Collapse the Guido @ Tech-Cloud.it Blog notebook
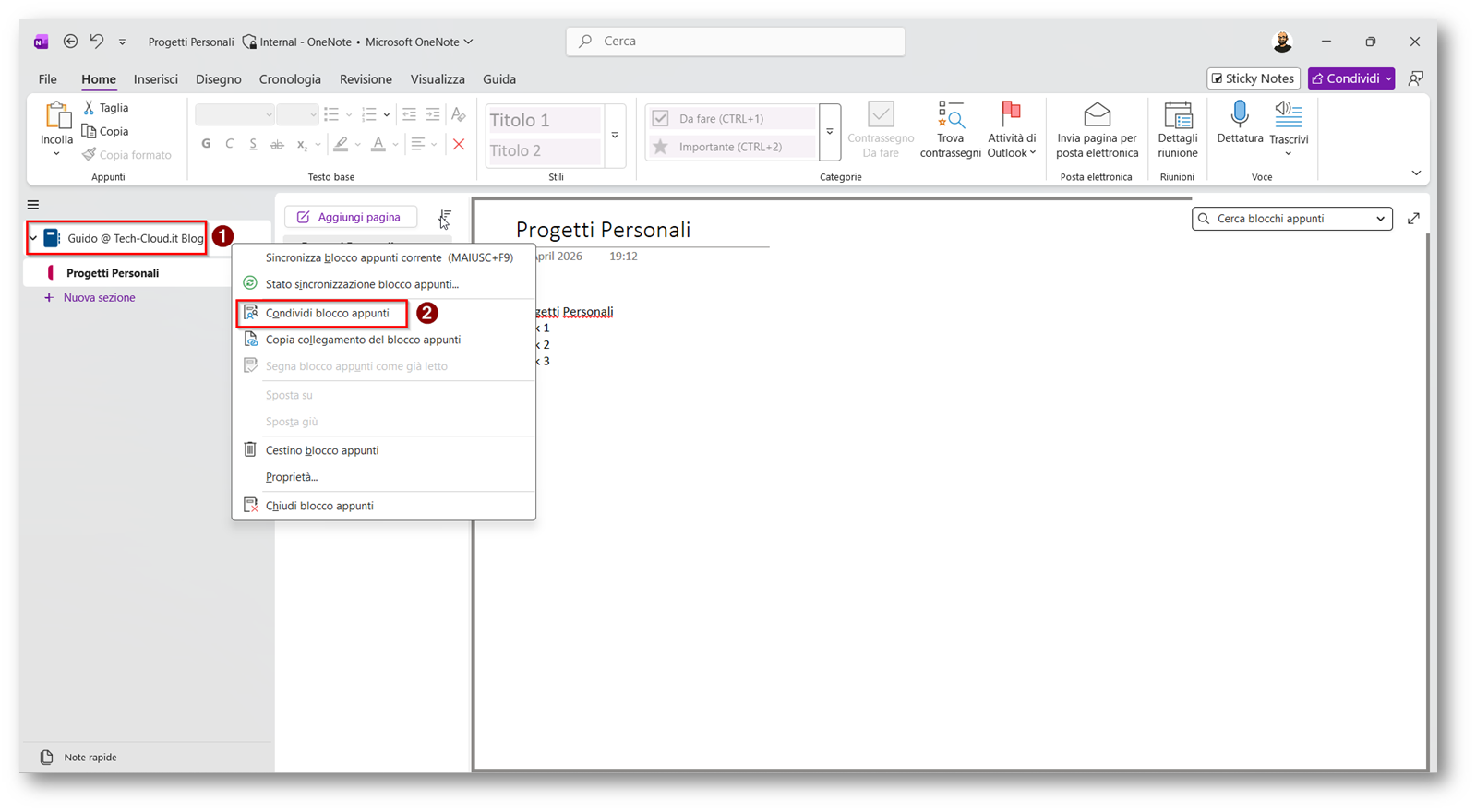This screenshot has height=812, width=1476. [33, 239]
